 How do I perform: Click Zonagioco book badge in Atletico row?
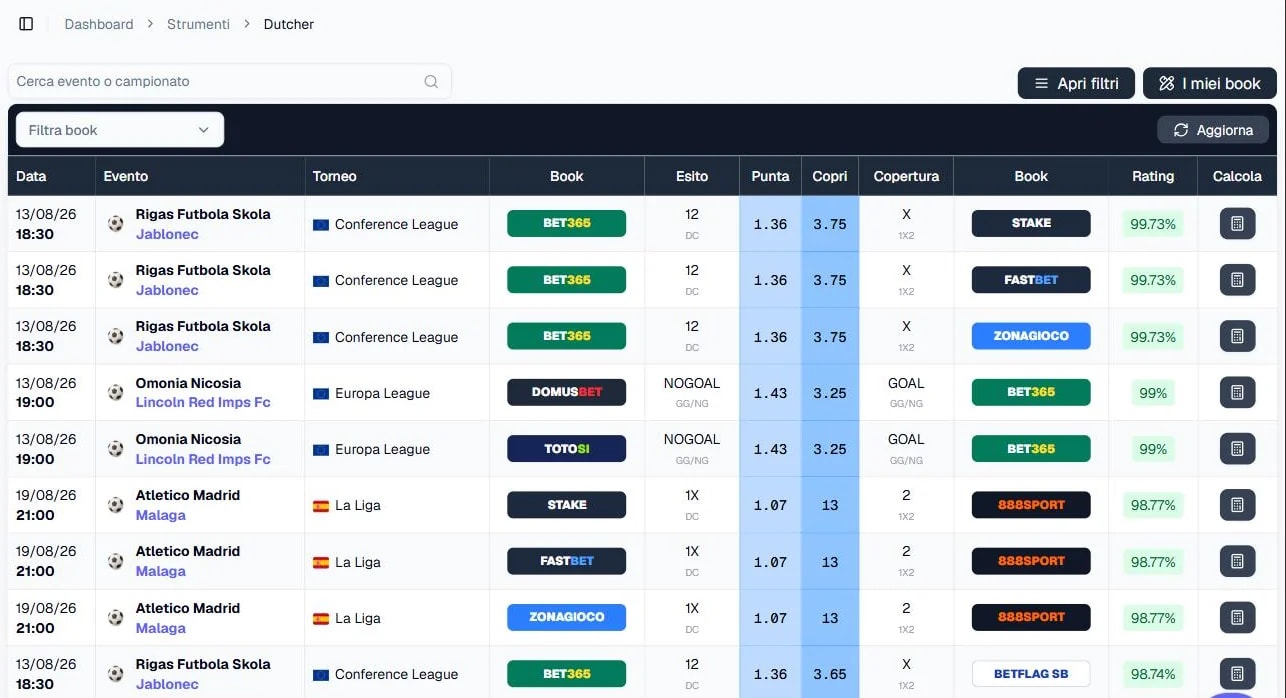point(566,617)
